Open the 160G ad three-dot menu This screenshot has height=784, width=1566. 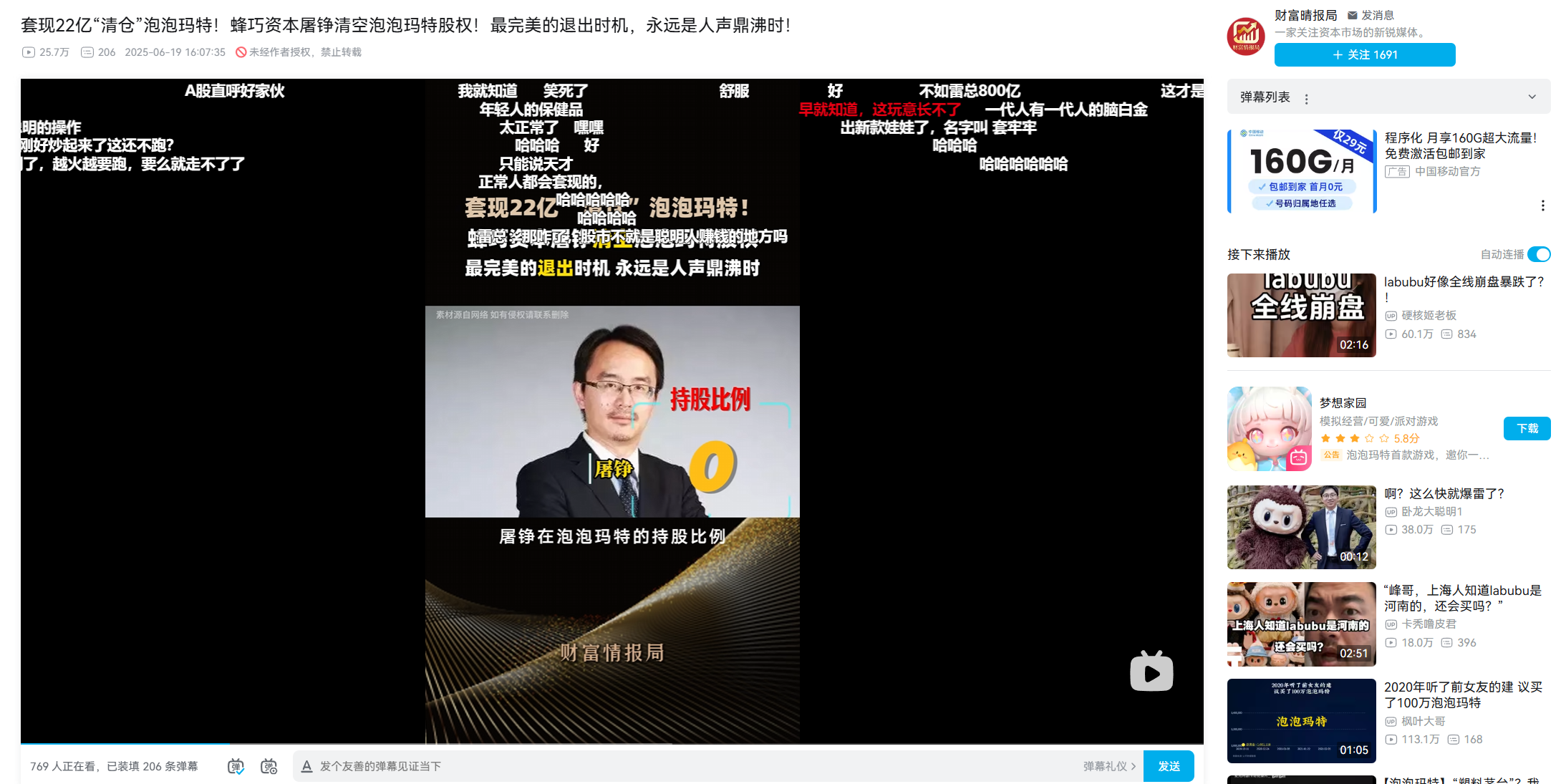(x=1542, y=205)
